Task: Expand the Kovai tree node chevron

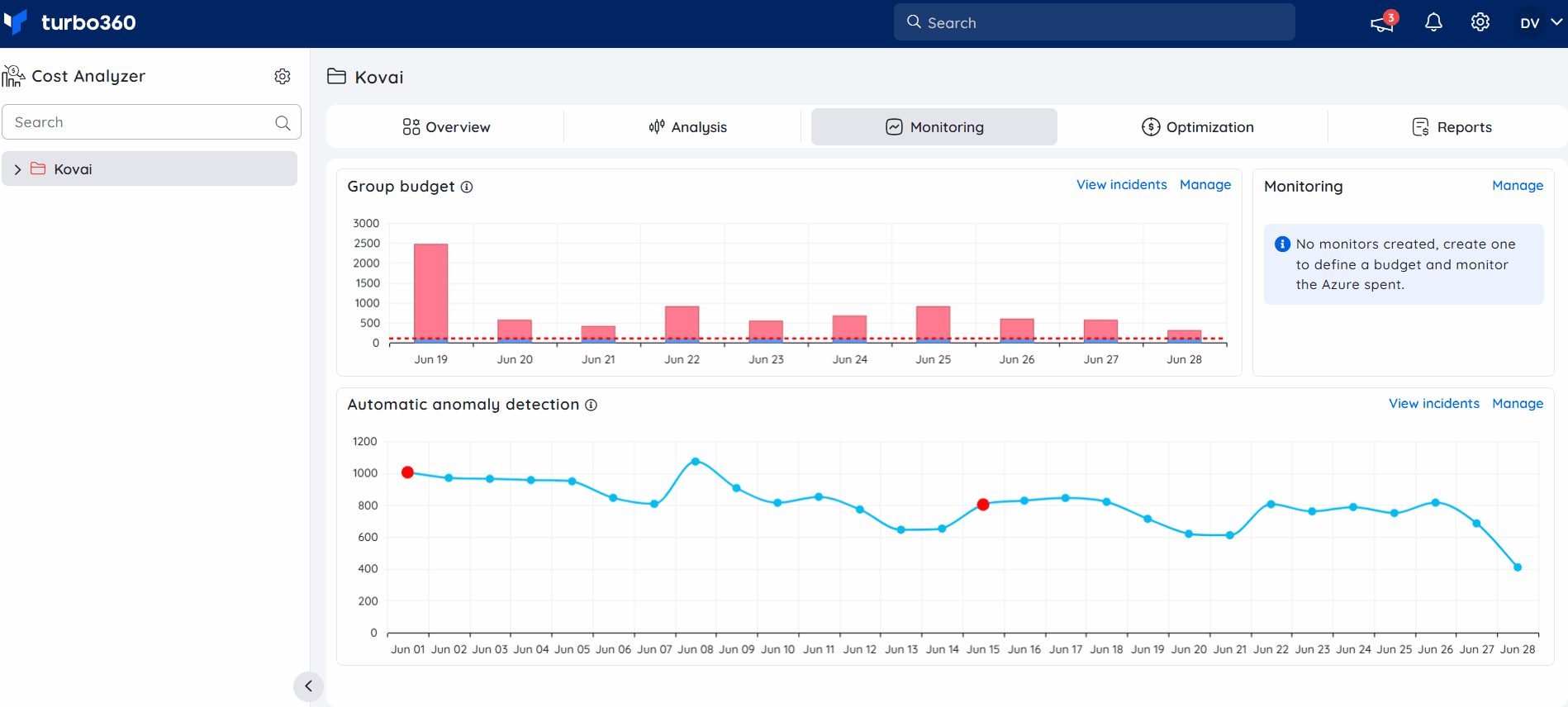Action: coord(17,169)
